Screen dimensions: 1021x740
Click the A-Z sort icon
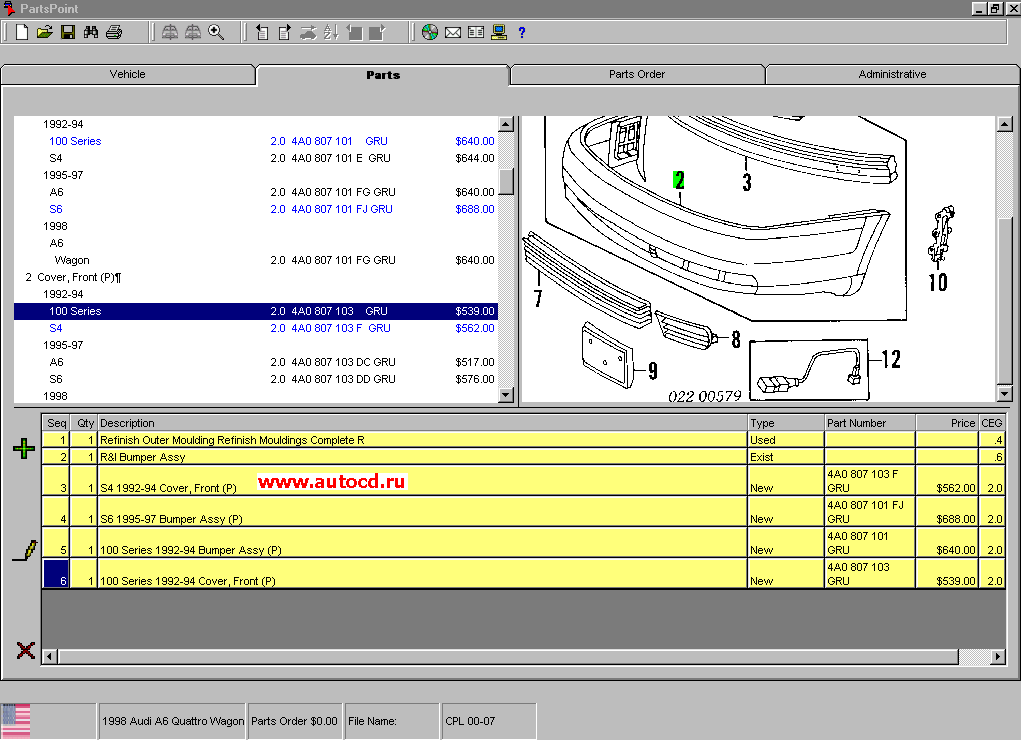(331, 32)
